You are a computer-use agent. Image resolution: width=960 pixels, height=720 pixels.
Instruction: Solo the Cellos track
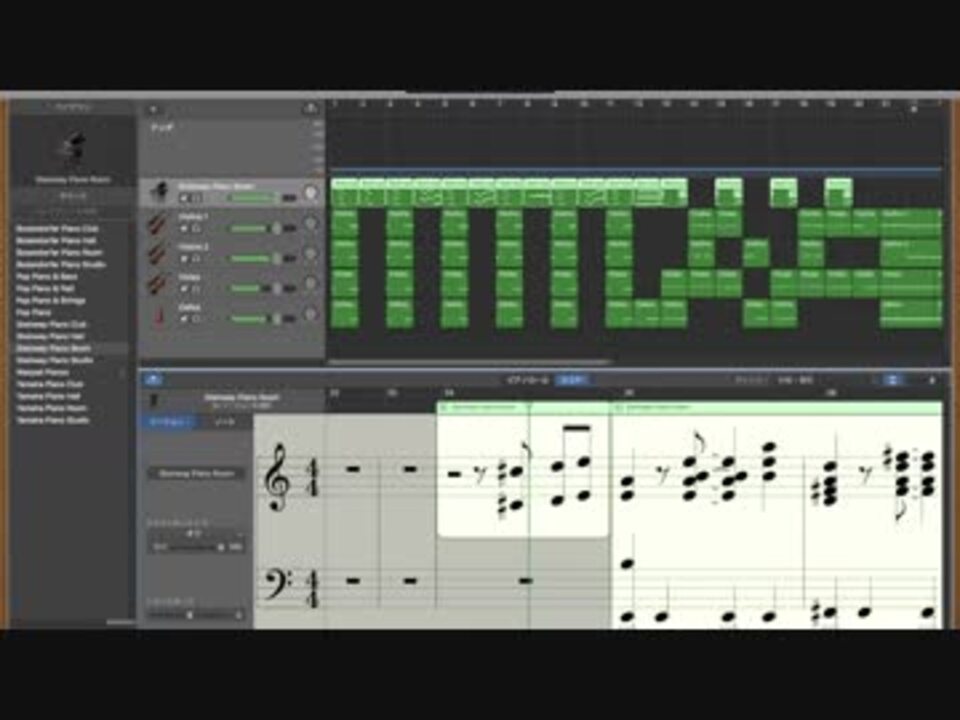point(197,318)
